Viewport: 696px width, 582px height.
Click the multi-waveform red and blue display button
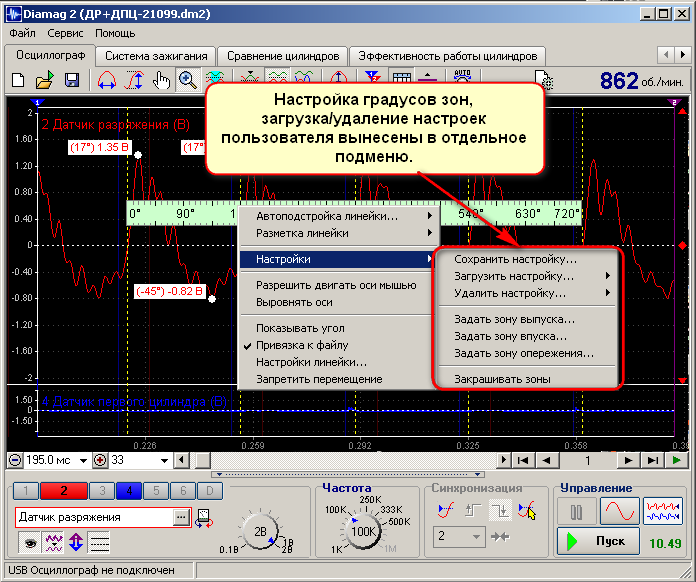tap(663, 511)
